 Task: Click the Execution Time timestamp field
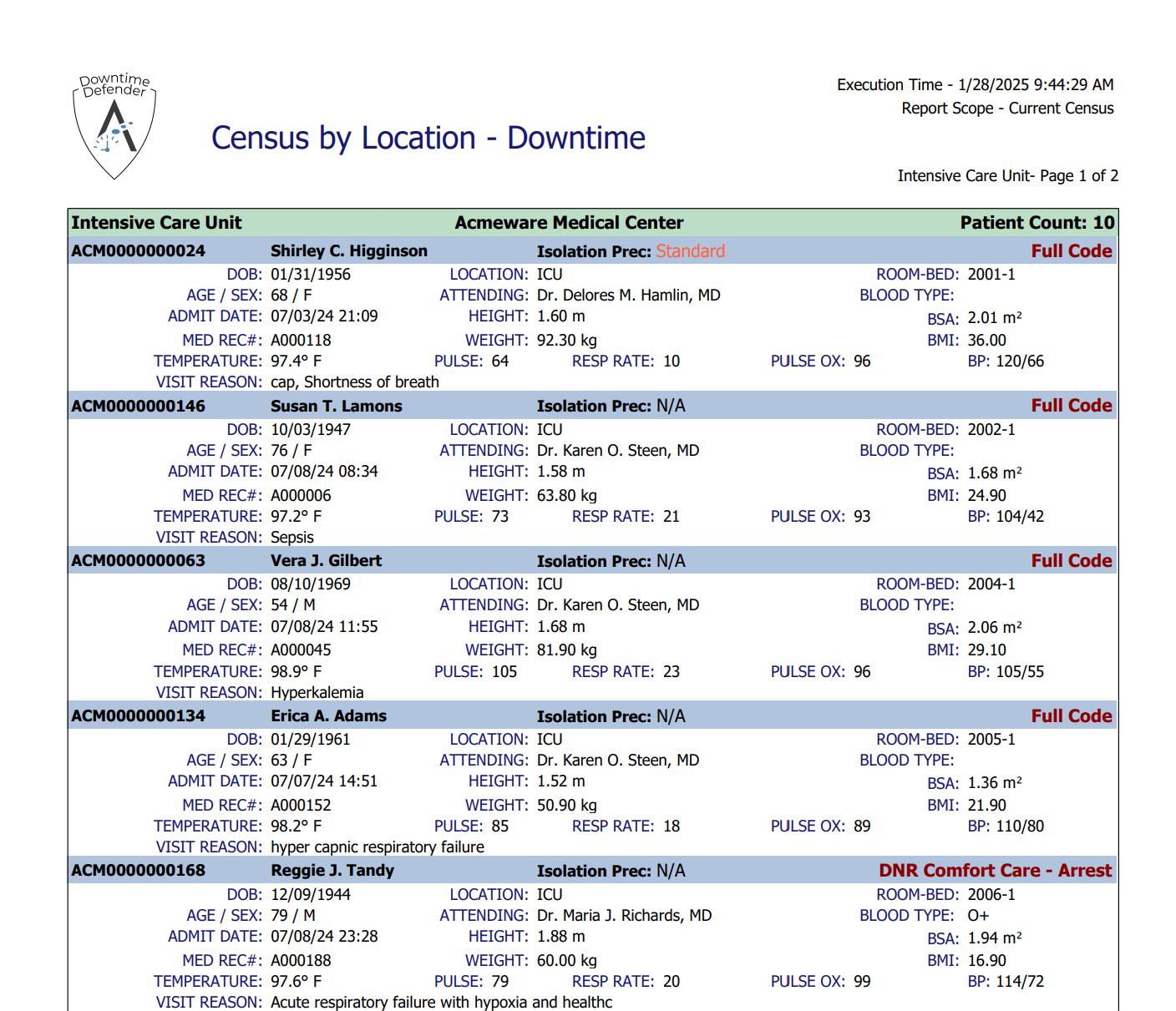pyautogui.click(x=974, y=84)
